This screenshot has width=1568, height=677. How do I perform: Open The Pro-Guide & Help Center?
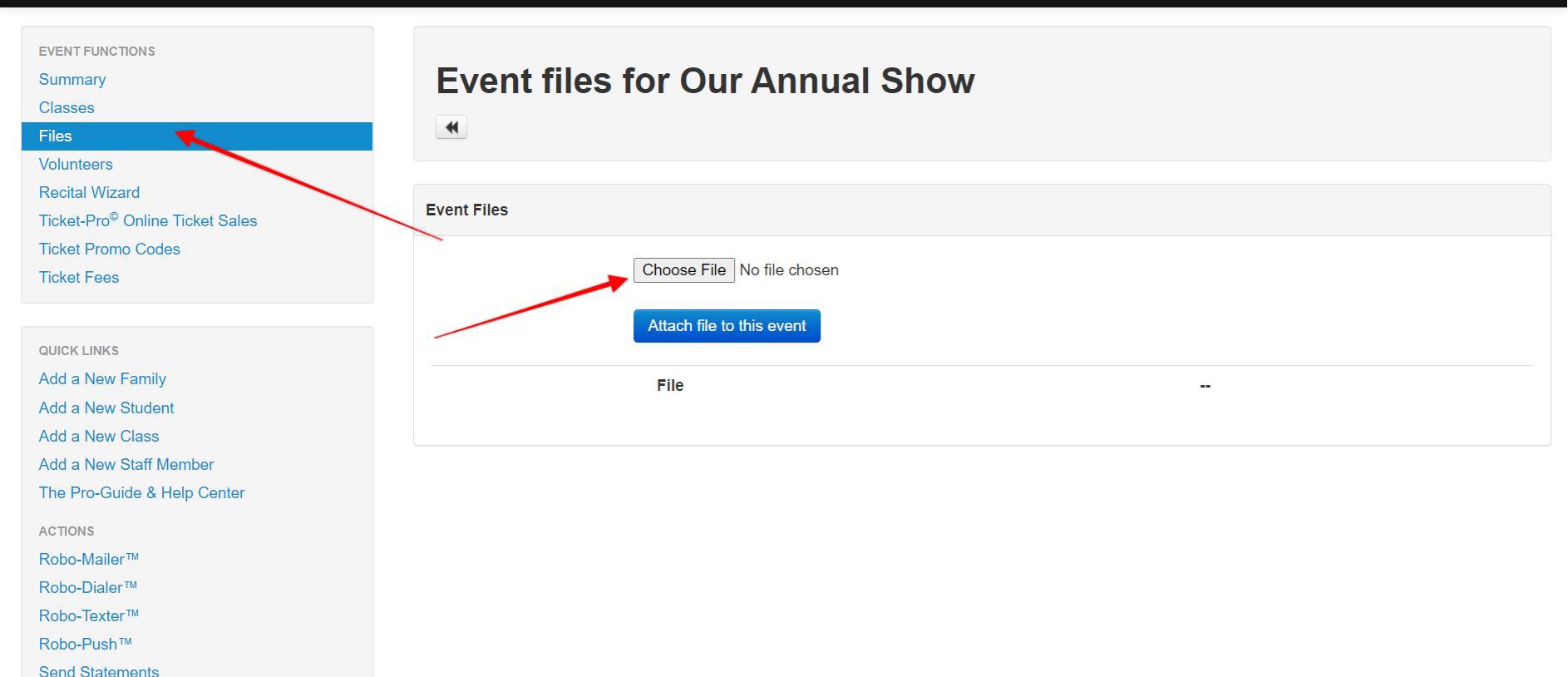pos(142,493)
